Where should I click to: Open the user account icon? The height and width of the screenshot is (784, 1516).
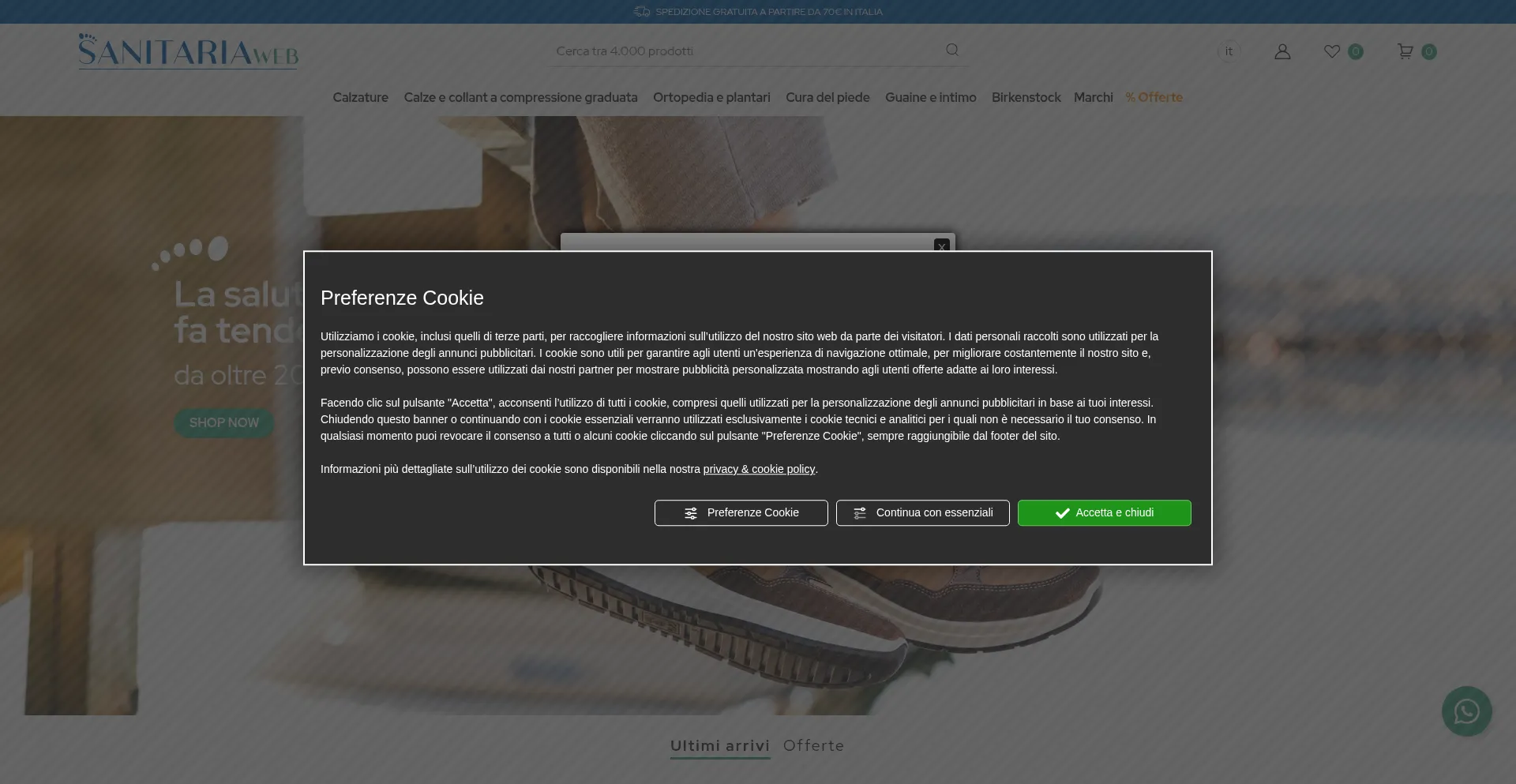(x=1282, y=51)
